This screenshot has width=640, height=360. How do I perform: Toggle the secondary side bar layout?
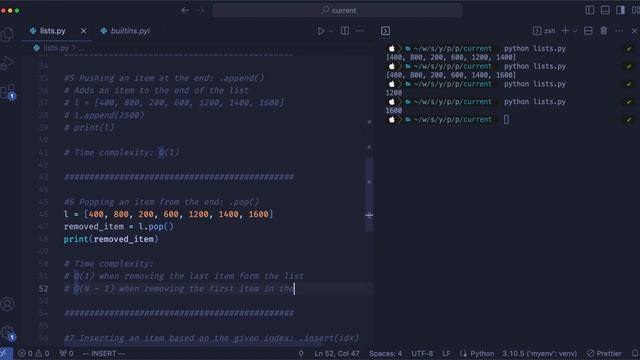coord(620,10)
